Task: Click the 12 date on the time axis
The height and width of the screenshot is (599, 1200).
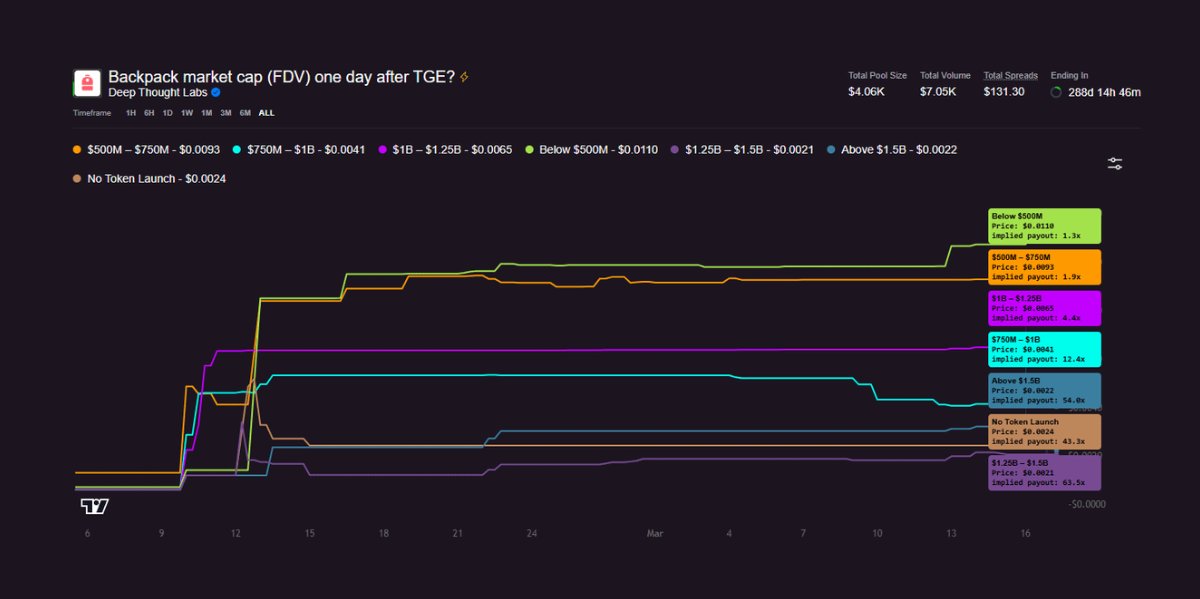Action: (235, 534)
